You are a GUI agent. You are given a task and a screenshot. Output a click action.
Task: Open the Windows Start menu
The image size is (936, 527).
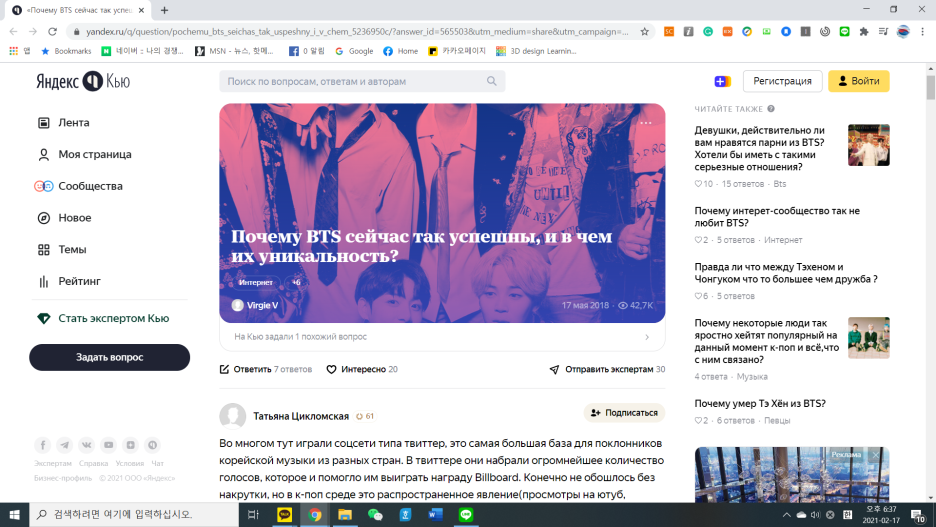pos(14,514)
